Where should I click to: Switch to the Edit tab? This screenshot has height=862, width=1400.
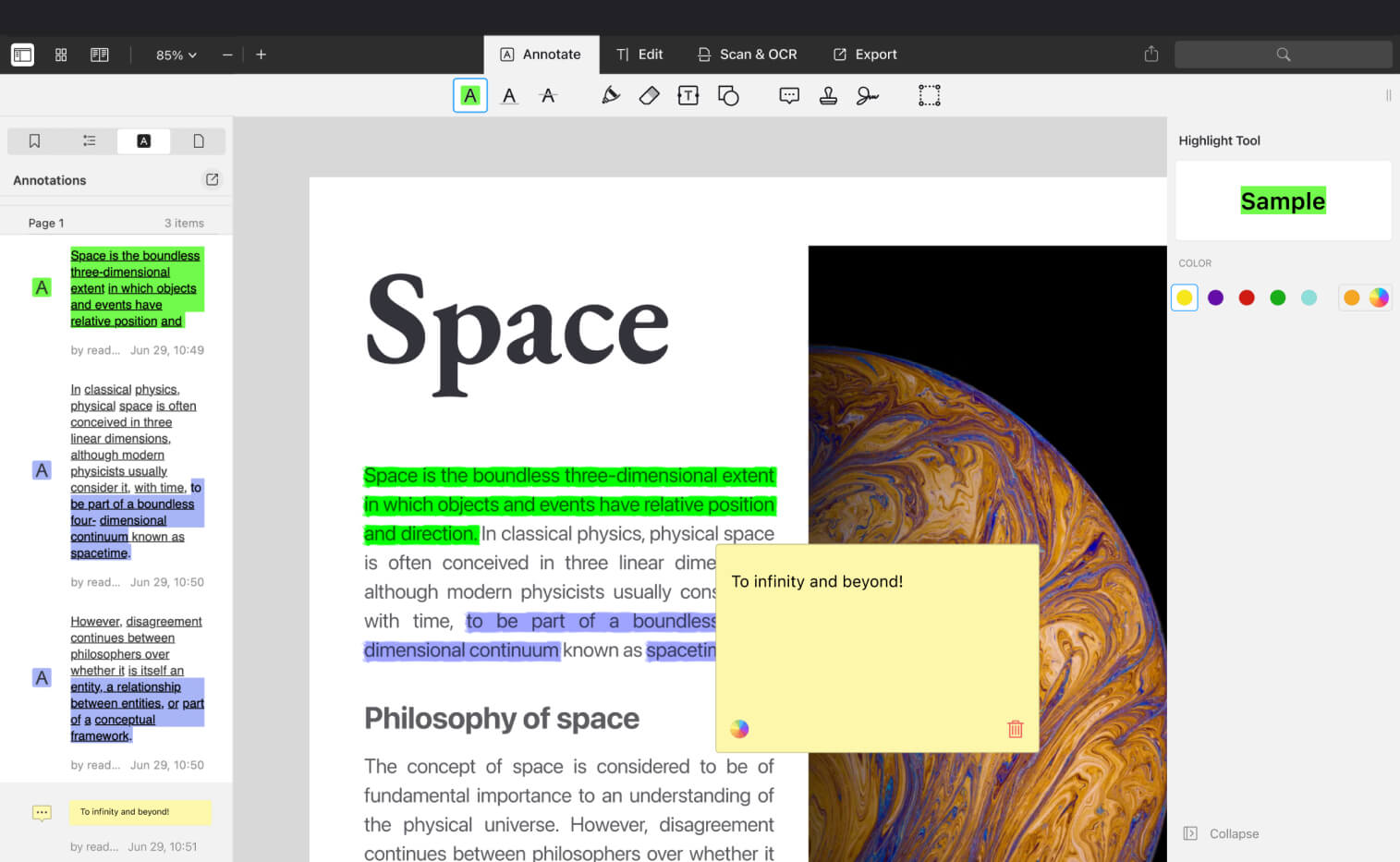(x=639, y=55)
